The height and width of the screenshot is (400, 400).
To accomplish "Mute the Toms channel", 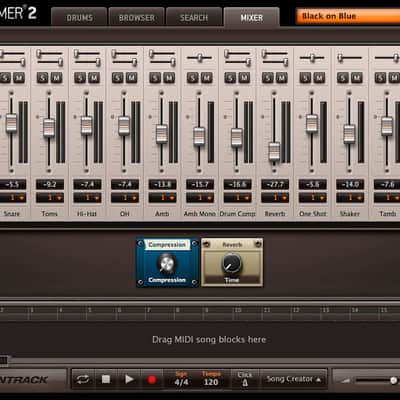I will [x=56, y=78].
